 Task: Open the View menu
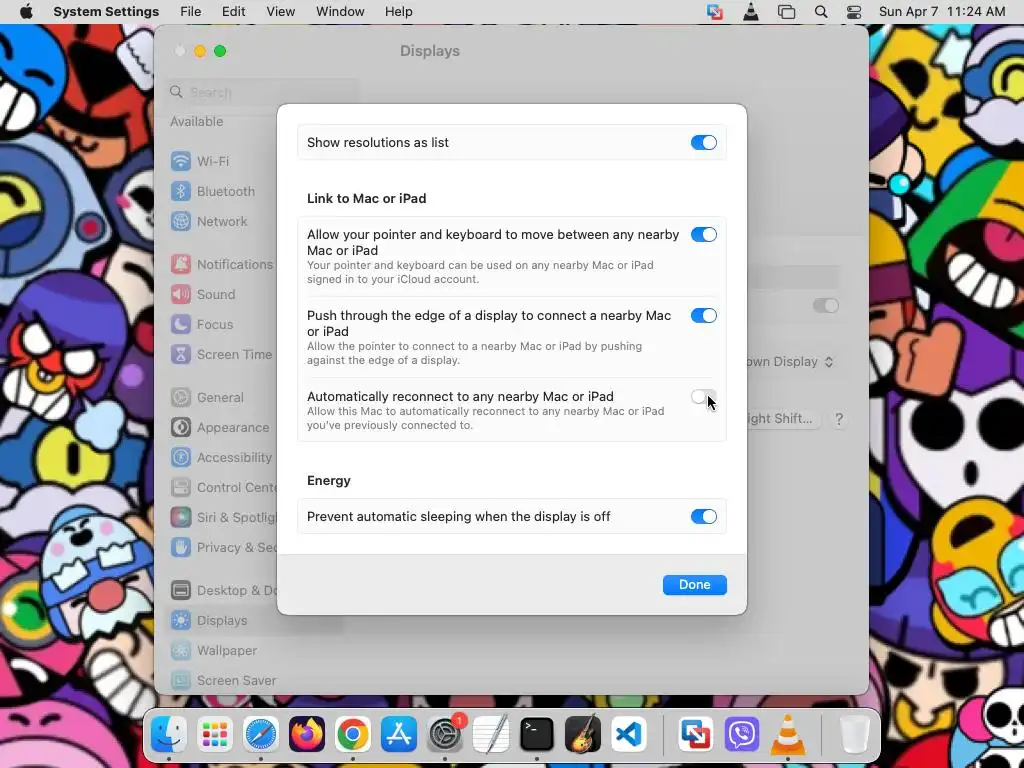pyautogui.click(x=280, y=12)
